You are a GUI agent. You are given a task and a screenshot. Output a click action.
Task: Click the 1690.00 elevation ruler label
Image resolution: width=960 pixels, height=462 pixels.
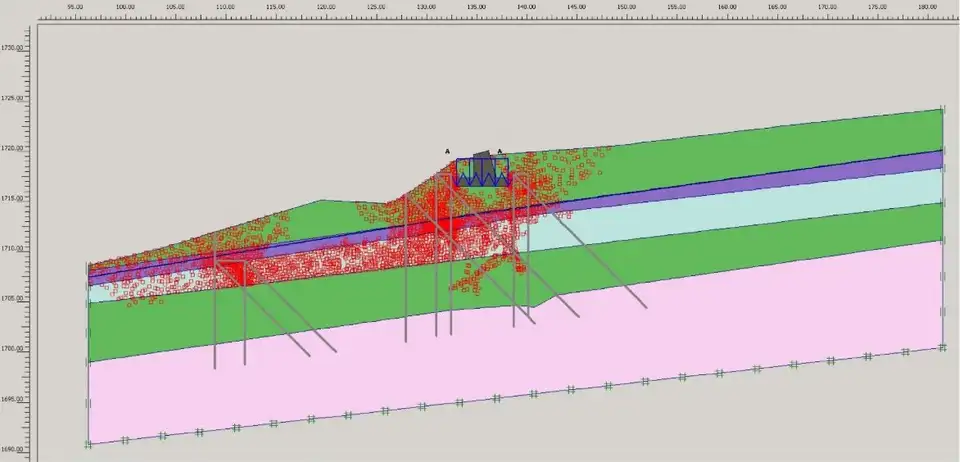point(12,449)
